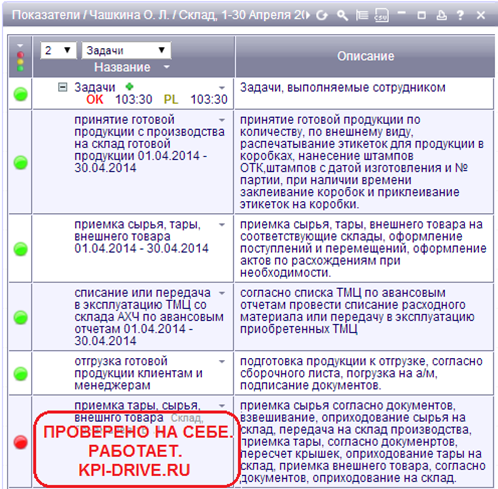Open sort arrow next to Название header

pyautogui.click(x=167, y=67)
